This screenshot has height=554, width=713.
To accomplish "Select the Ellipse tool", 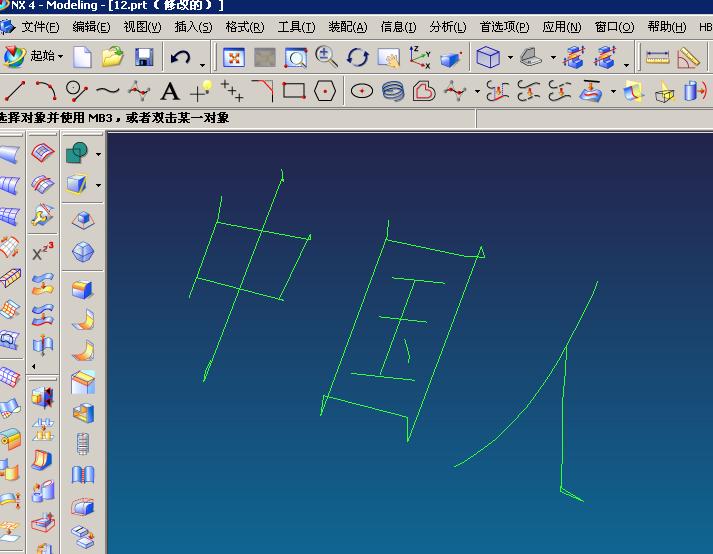I will [362, 91].
